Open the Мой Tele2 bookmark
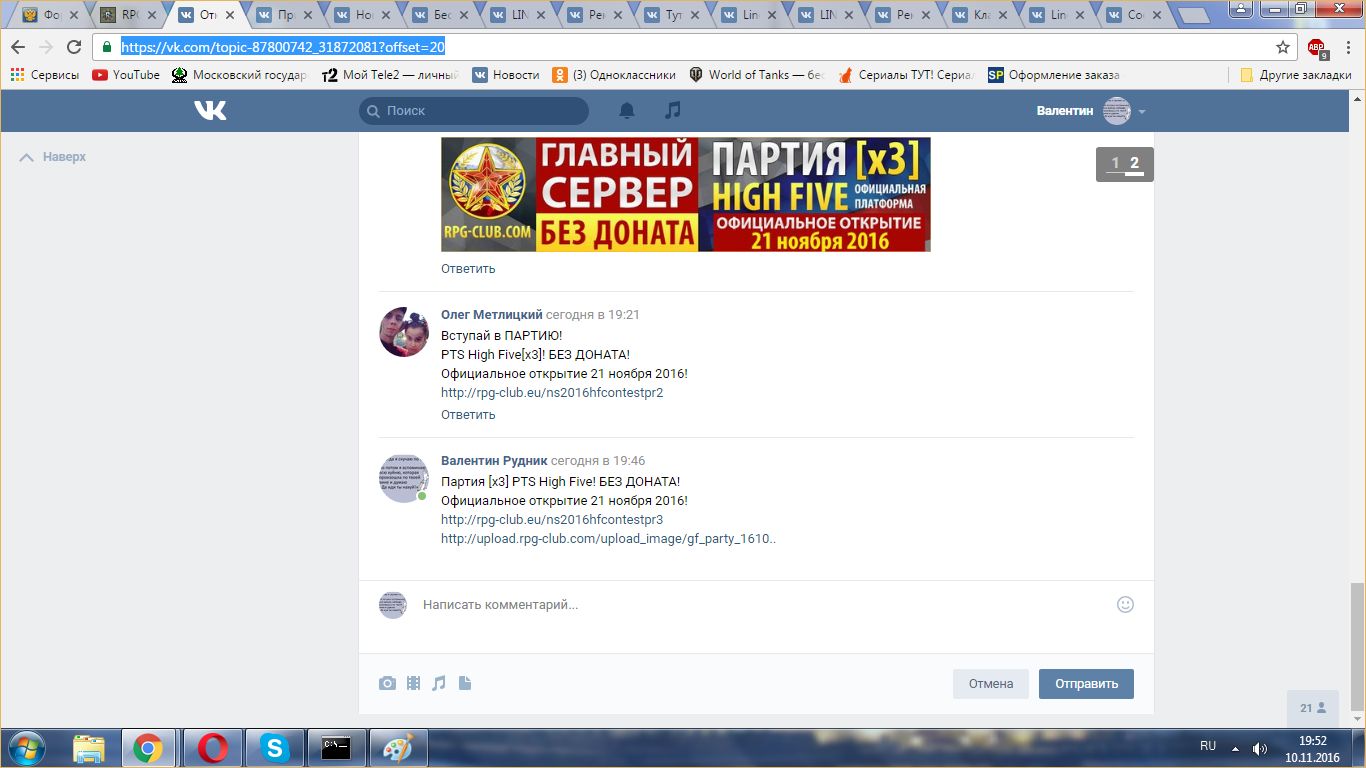Screen dimensions: 1366x768 click(390, 75)
